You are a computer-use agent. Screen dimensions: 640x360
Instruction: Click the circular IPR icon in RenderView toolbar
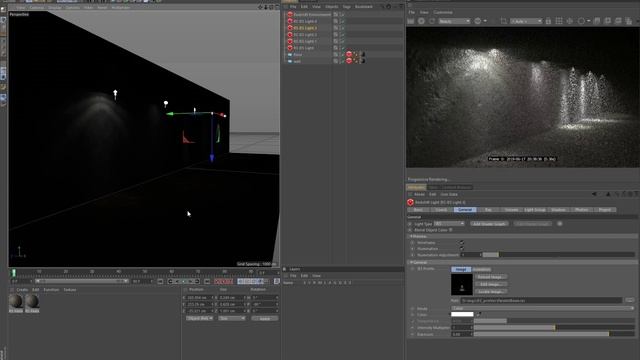(x=421, y=21)
